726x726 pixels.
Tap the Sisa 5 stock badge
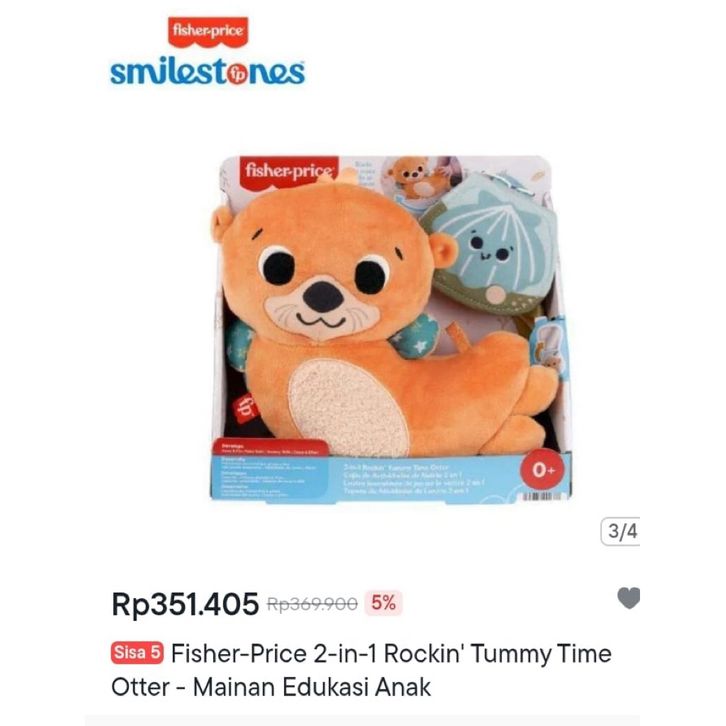coord(137,653)
